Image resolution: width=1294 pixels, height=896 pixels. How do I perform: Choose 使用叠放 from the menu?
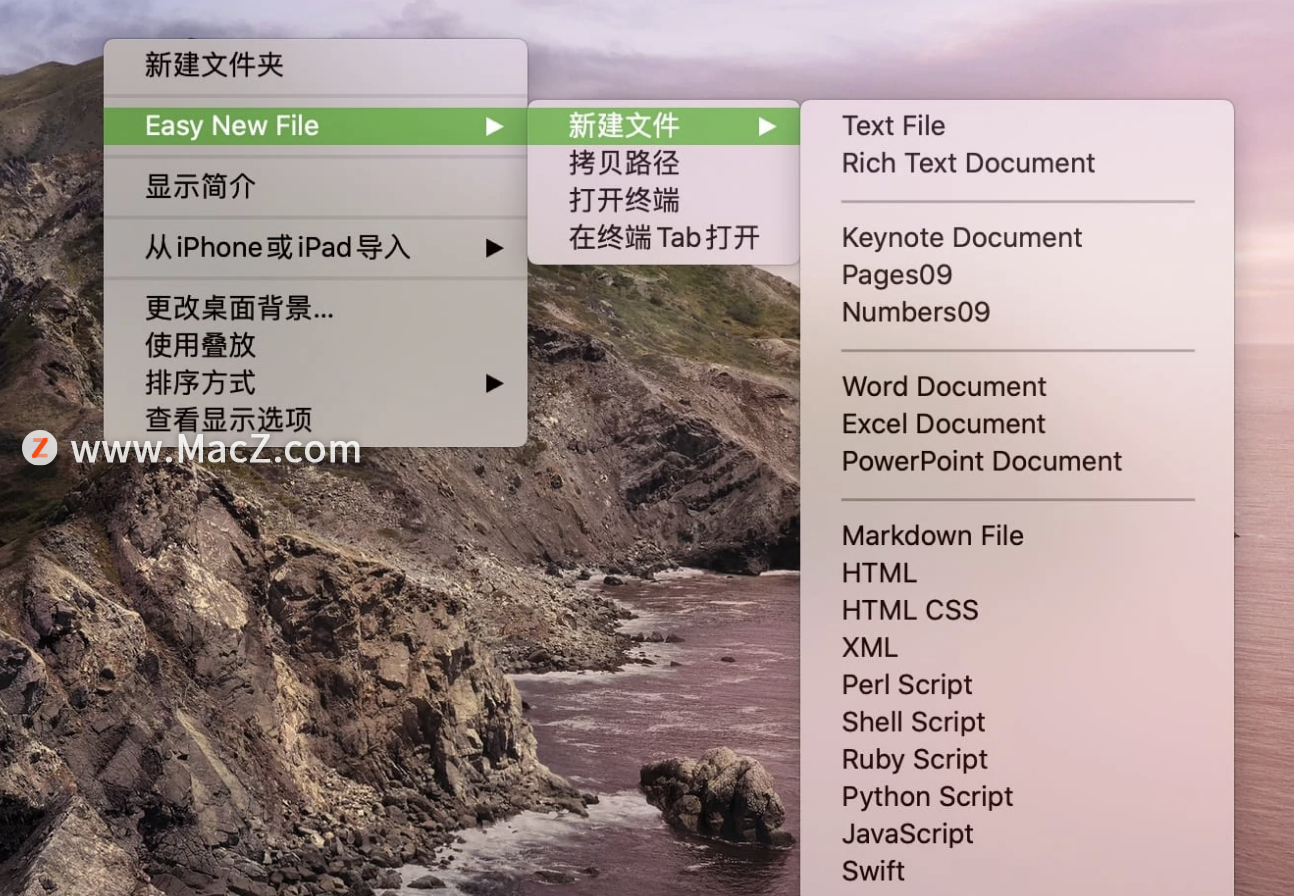(x=315, y=345)
